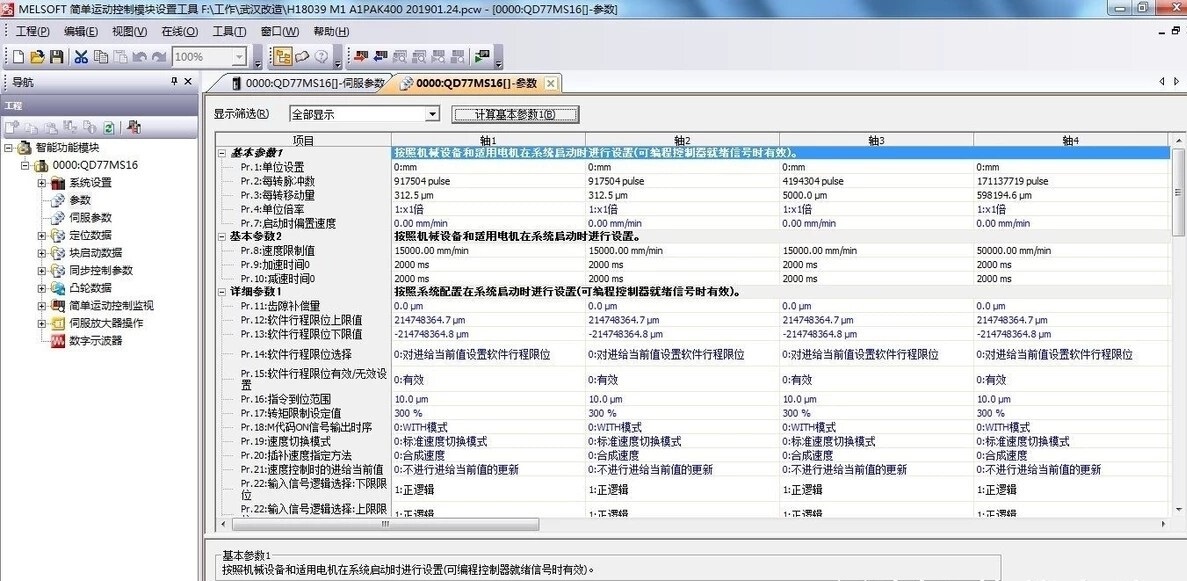This screenshot has height=581, width=1187.
Task: Click the 简单运动控制监视 monitor icon
Action: (58, 306)
